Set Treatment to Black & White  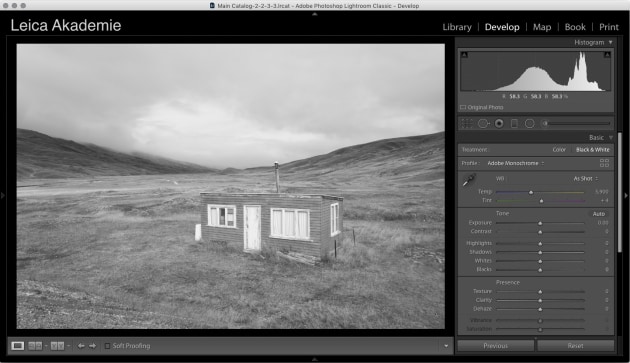pos(593,150)
